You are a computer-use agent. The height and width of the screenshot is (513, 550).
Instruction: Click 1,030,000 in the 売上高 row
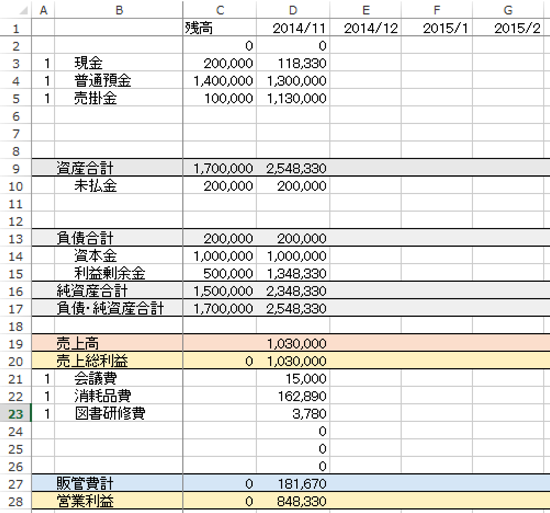click(293, 344)
